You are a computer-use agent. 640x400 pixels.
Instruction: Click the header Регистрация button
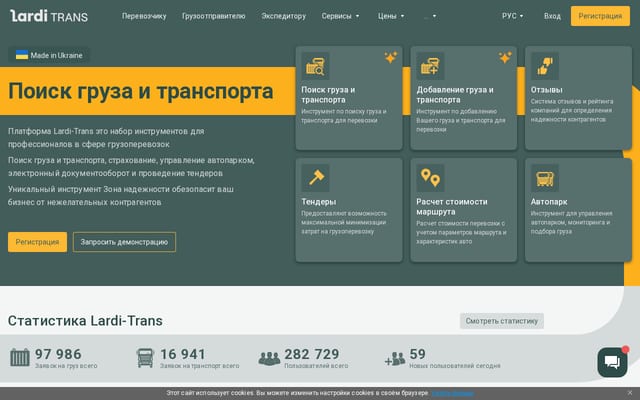click(x=600, y=16)
